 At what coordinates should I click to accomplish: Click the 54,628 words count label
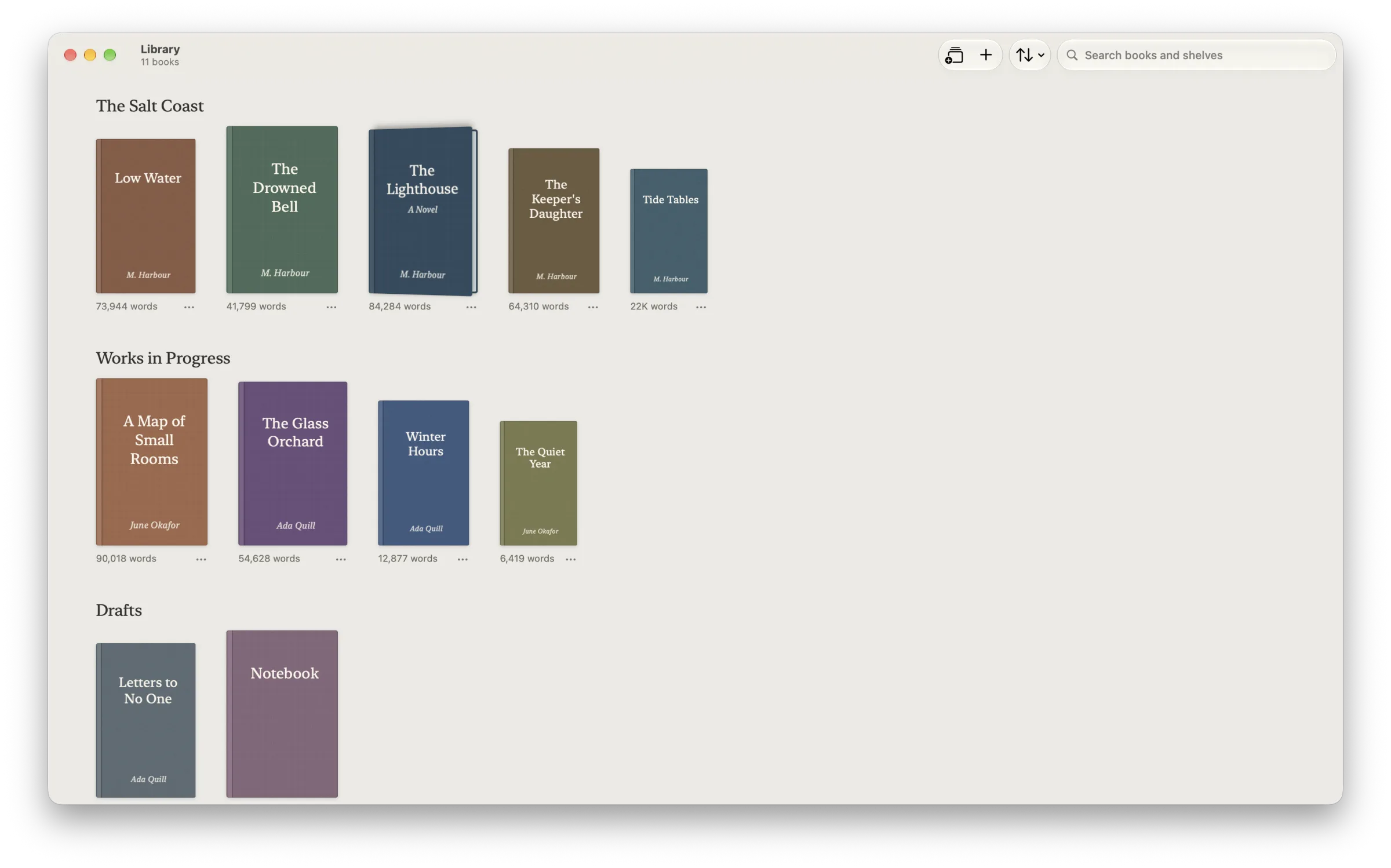(269, 559)
